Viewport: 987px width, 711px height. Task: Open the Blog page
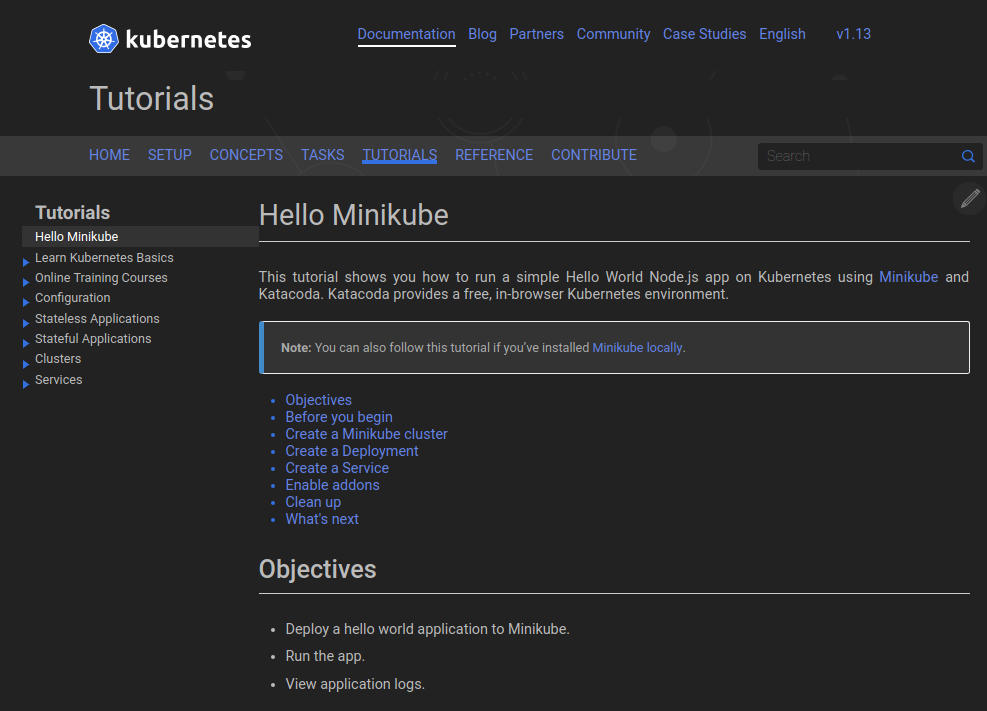point(482,33)
